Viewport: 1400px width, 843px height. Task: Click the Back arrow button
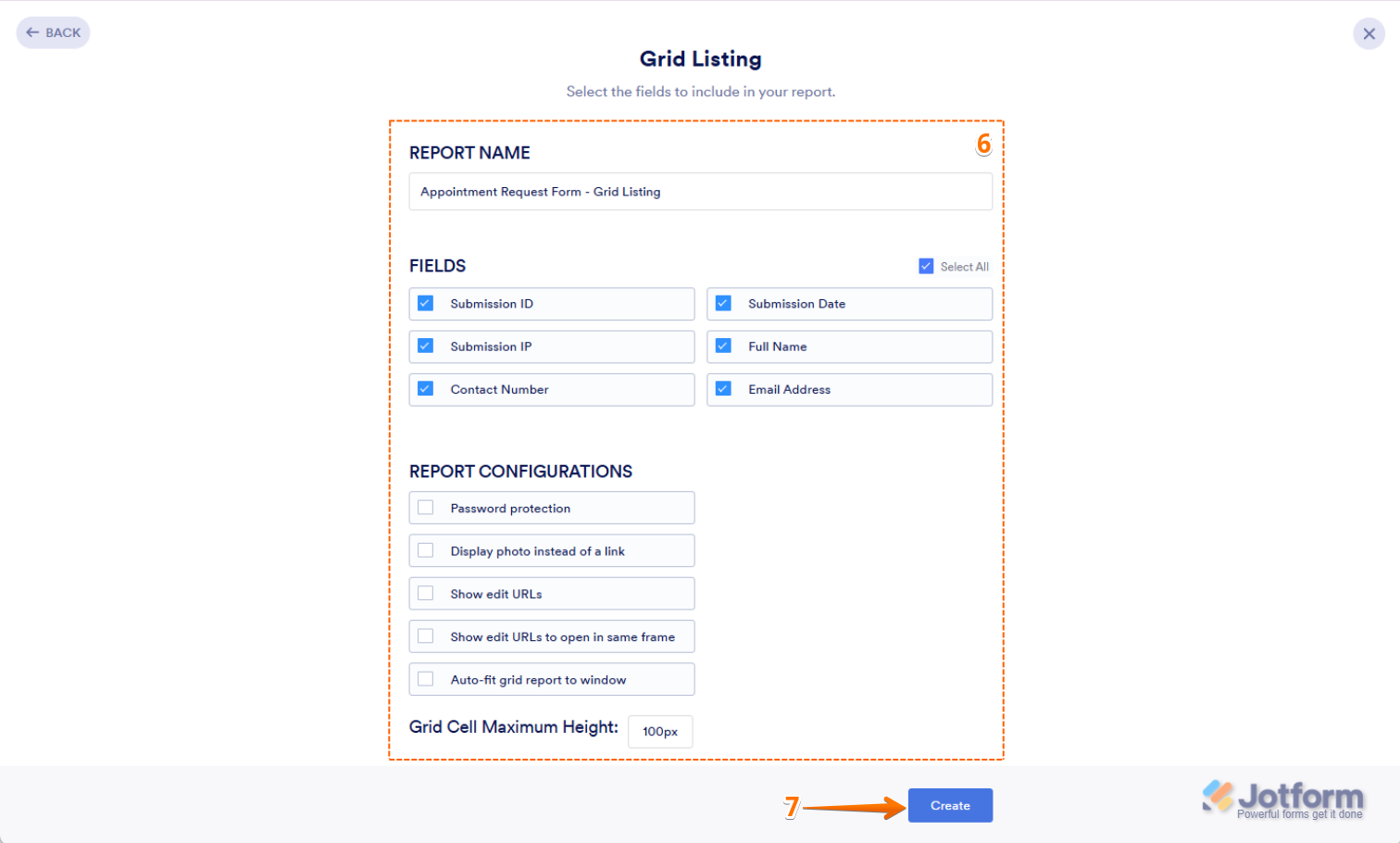53,32
